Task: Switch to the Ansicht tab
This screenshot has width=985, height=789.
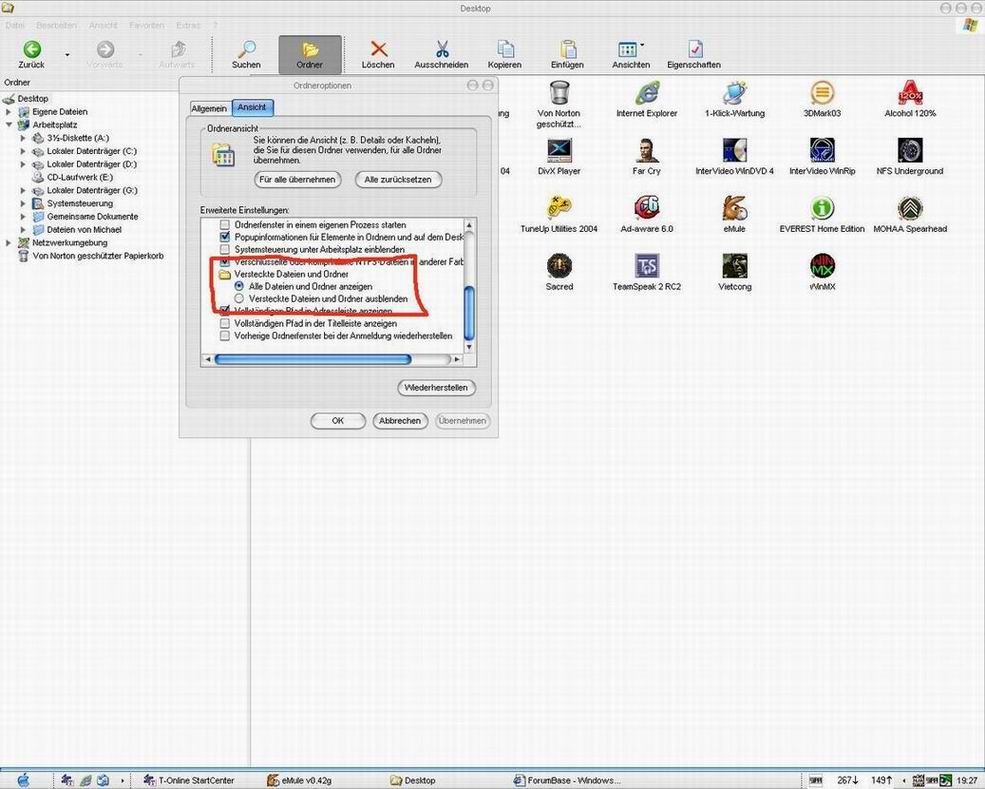Action: (252, 107)
